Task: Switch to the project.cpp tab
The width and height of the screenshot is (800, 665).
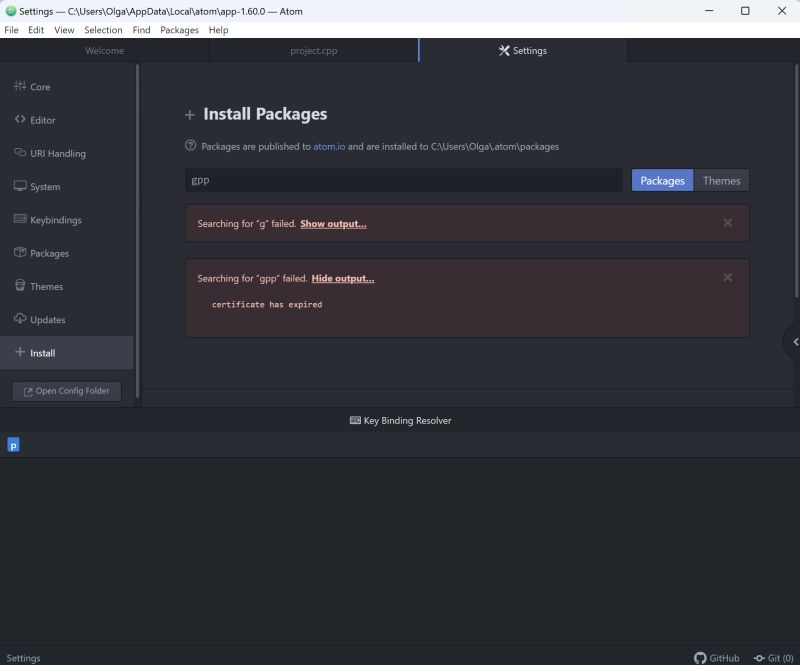Action: pos(313,50)
